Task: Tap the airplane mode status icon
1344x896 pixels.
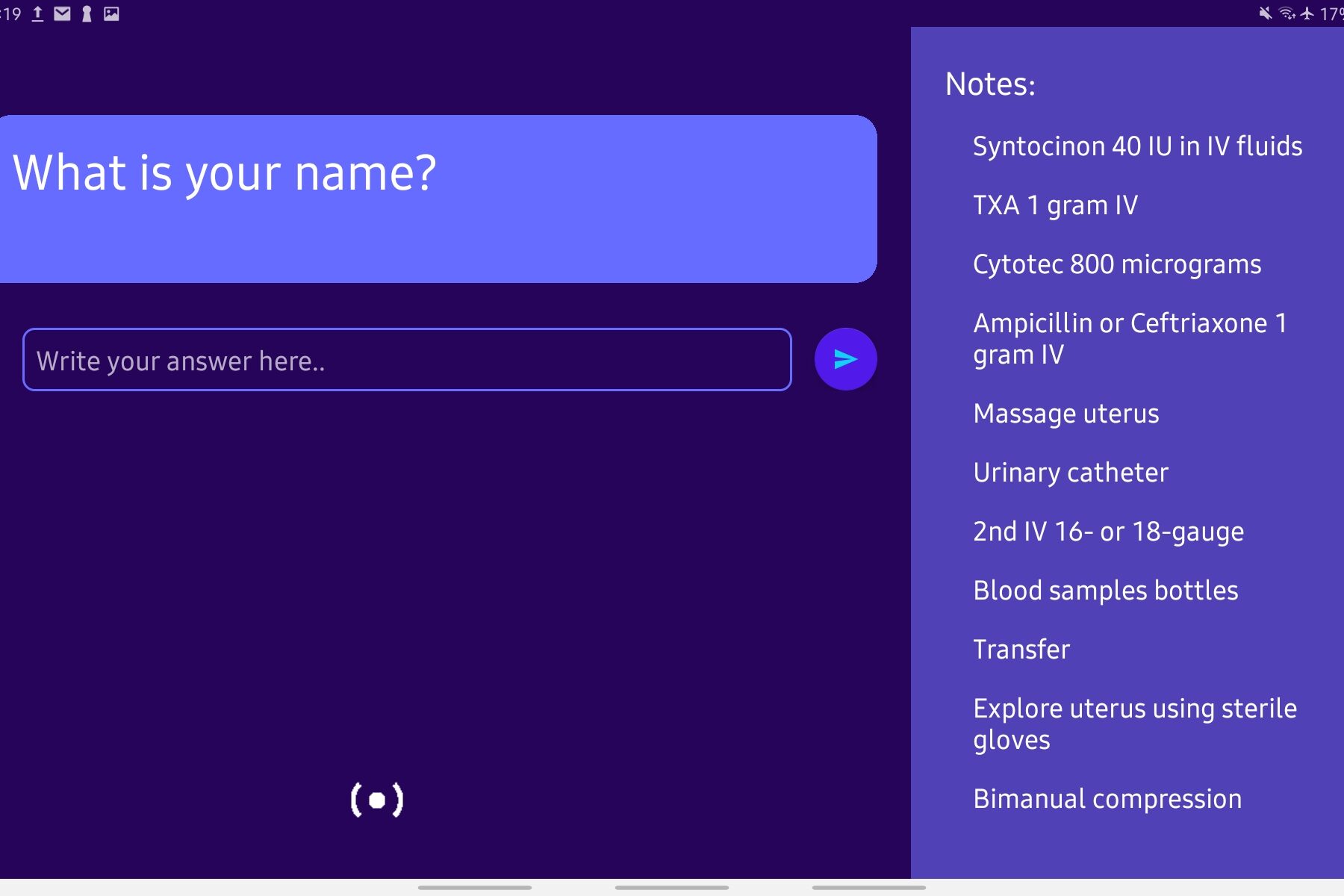Action: pos(1307,13)
